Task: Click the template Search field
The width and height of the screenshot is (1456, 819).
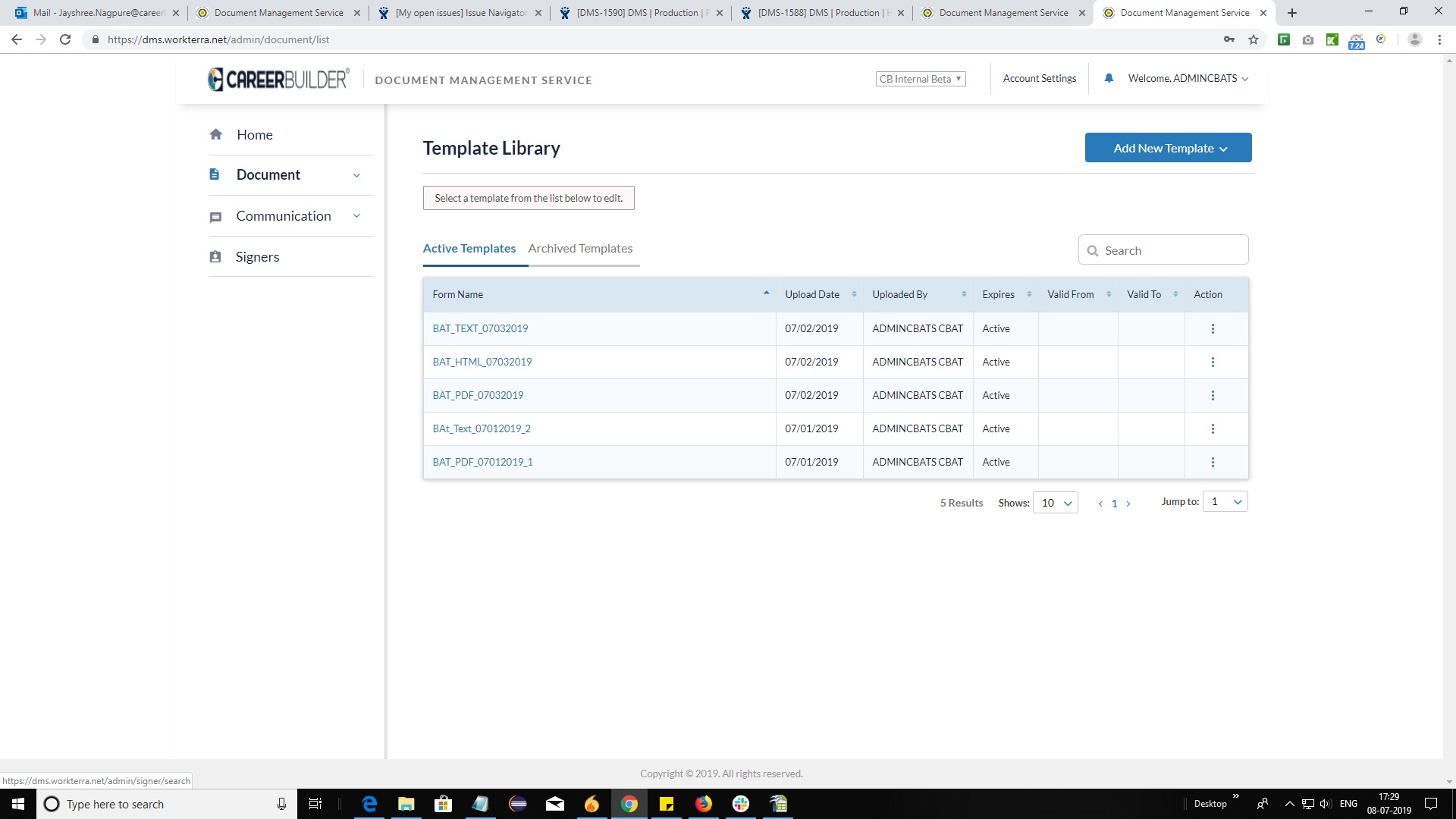Action: click(x=1163, y=250)
